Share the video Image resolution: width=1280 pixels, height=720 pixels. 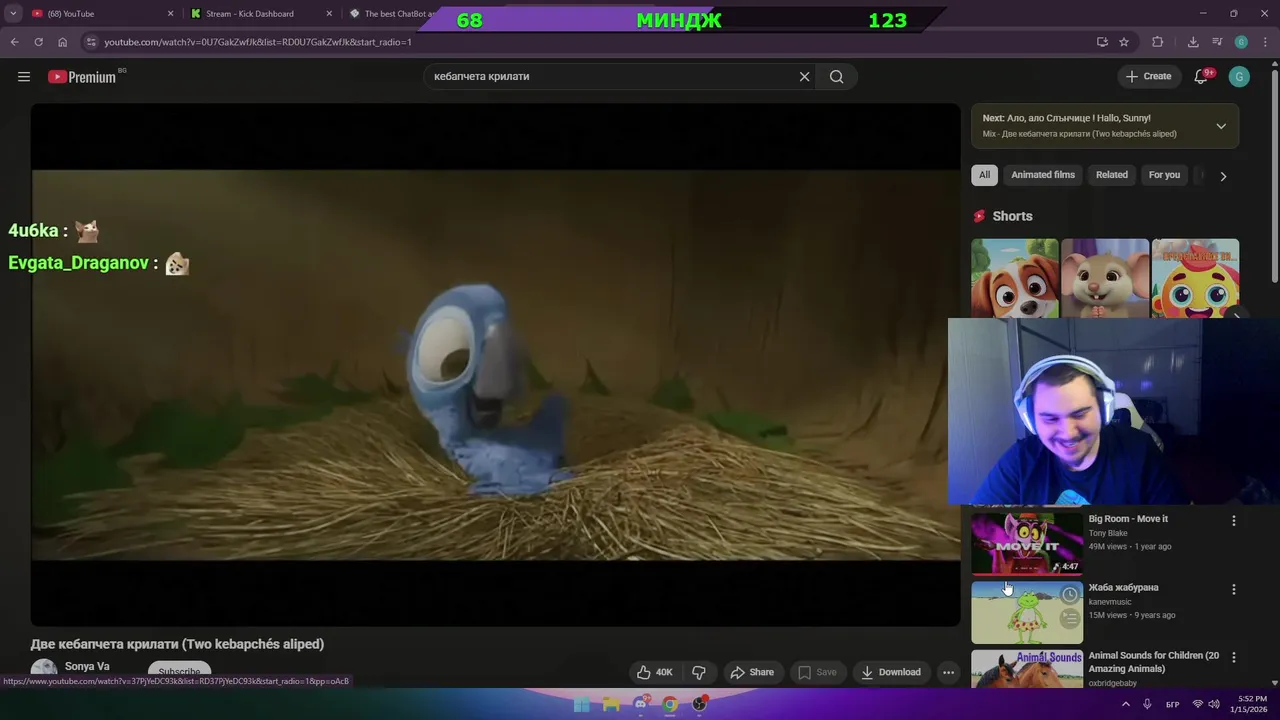coord(752,672)
